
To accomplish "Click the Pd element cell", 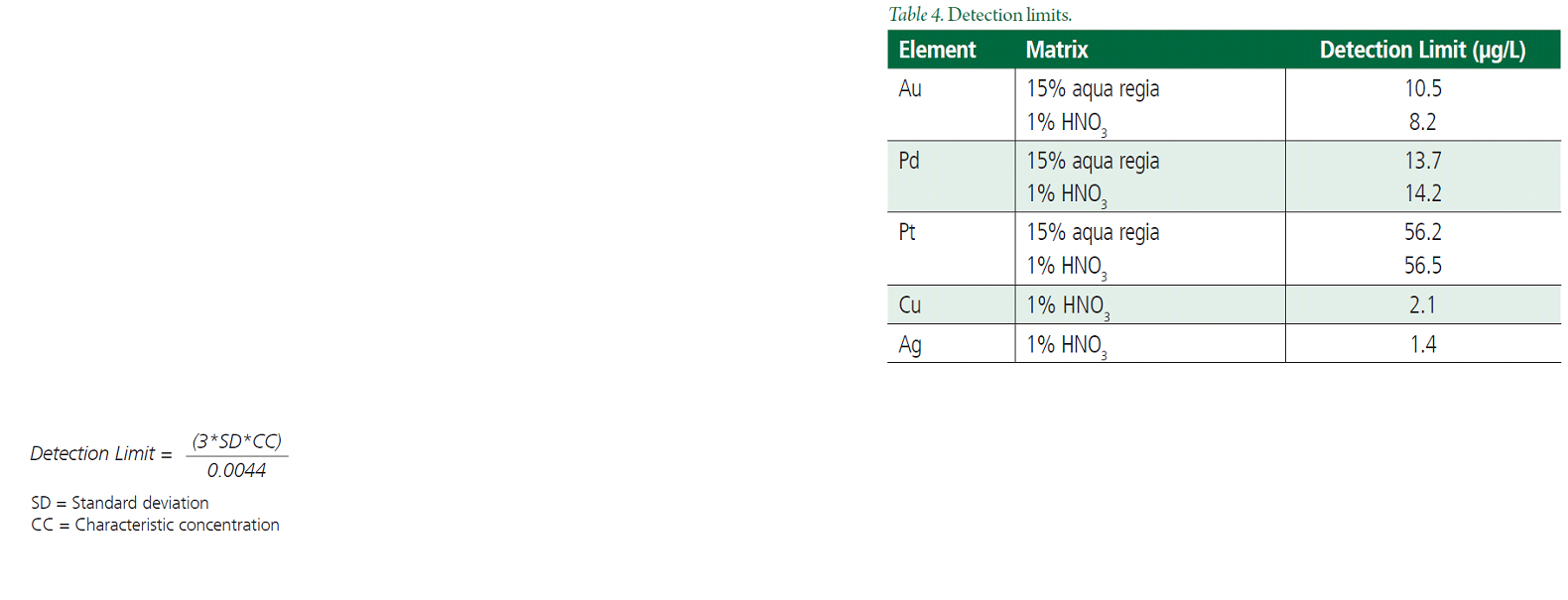I will tap(909, 161).
